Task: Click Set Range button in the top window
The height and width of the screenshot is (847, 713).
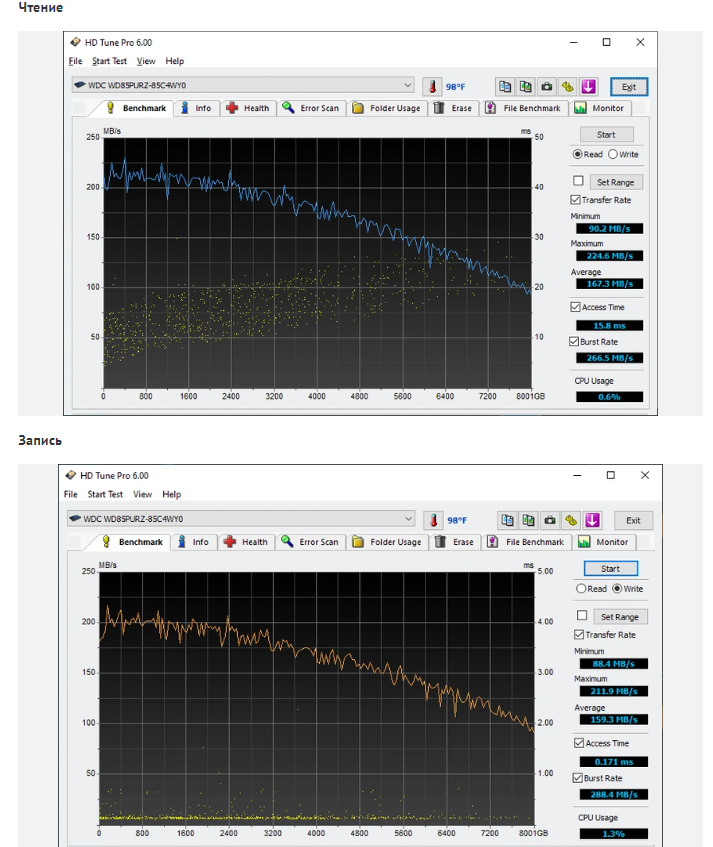Action: (x=616, y=182)
